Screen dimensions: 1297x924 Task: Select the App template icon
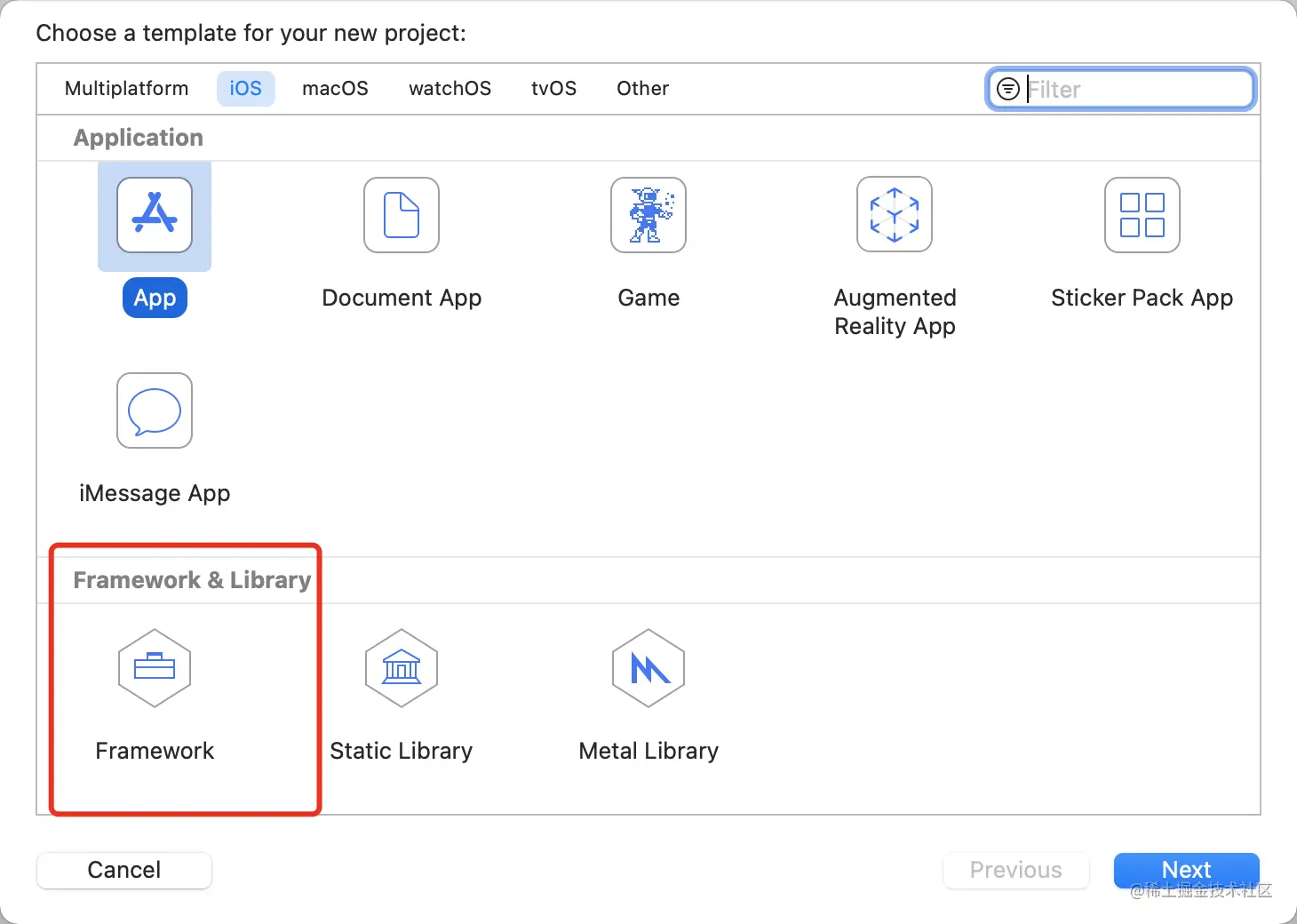click(155, 215)
